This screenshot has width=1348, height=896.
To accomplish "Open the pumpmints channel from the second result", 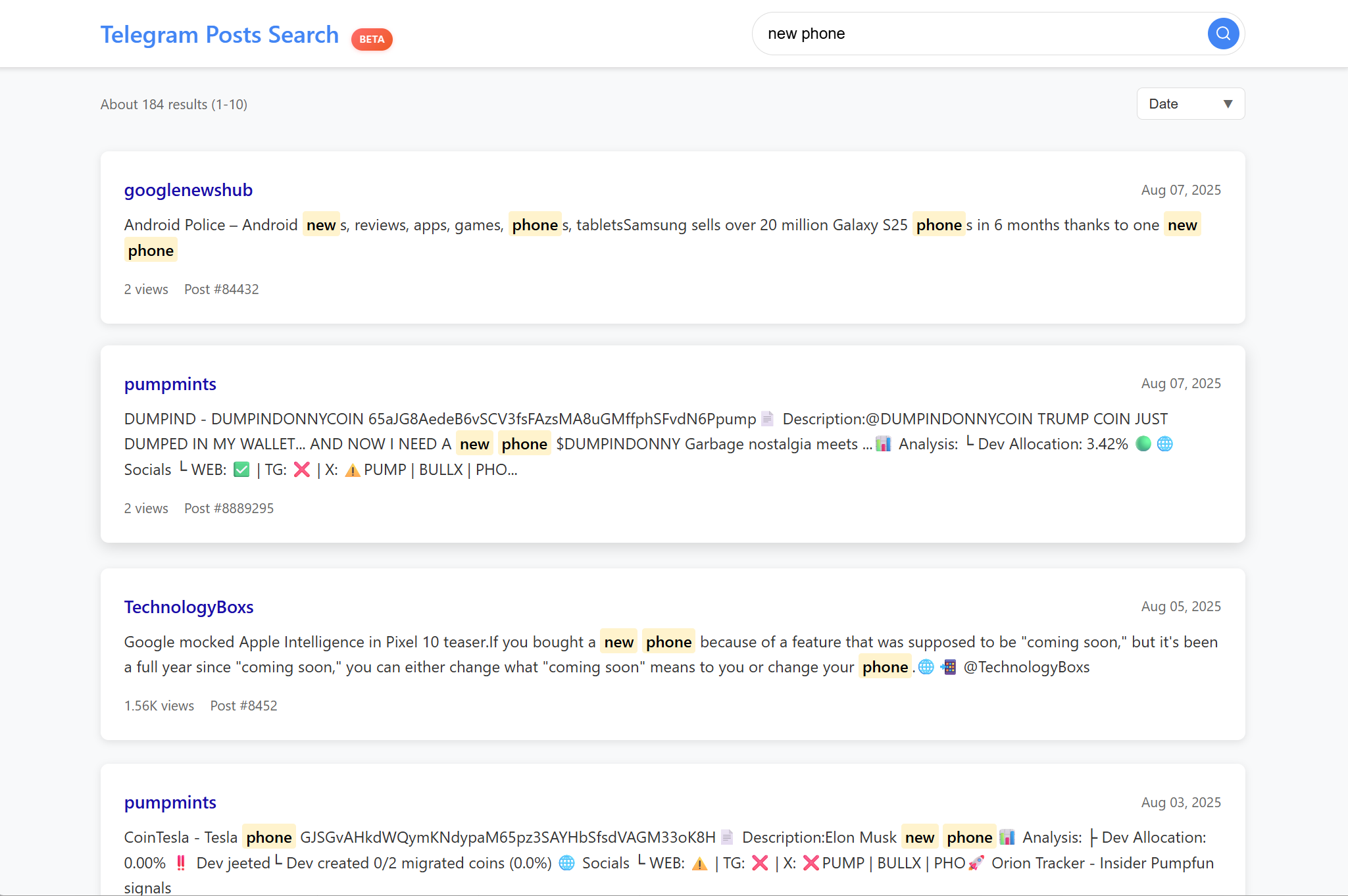I will coord(170,384).
